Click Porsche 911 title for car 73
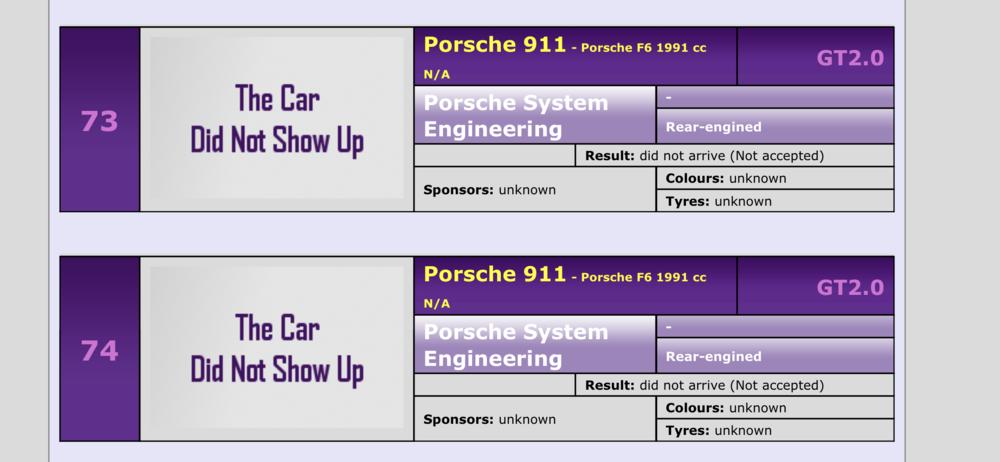This screenshot has height=462, width=1000. (x=494, y=45)
